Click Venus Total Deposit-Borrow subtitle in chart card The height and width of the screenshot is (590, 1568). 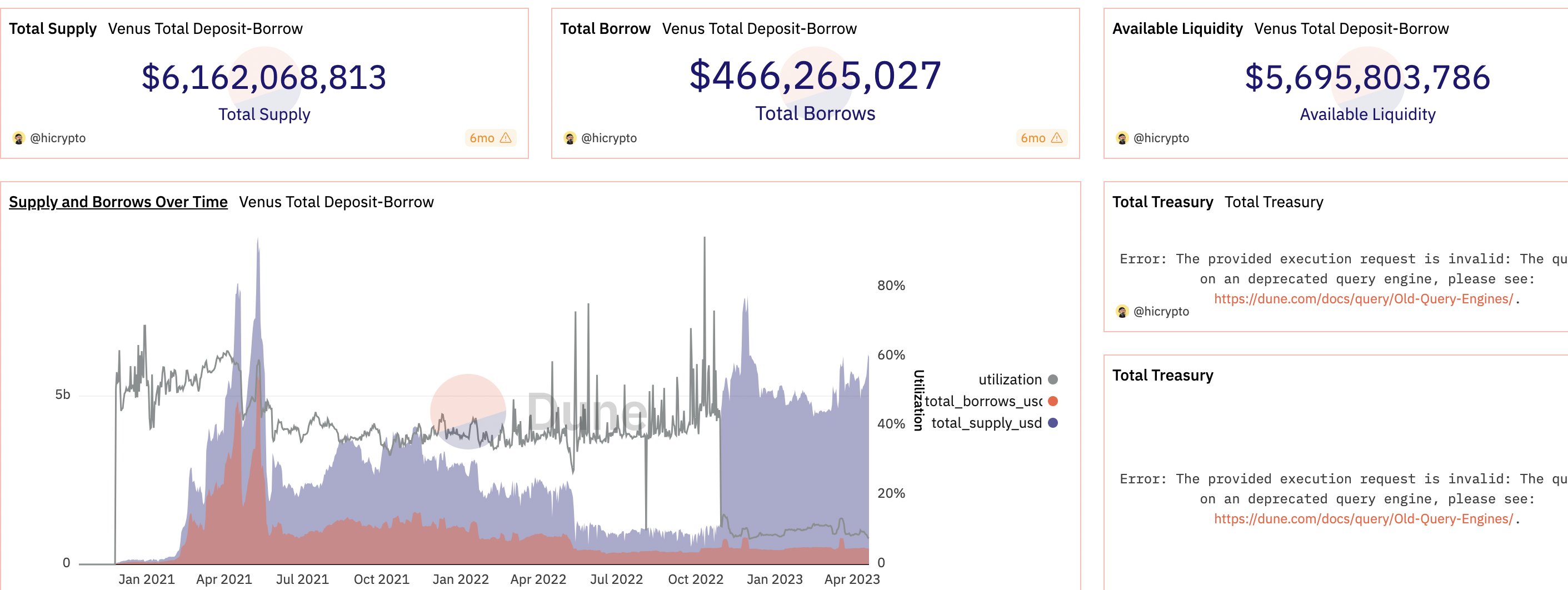coord(336,202)
